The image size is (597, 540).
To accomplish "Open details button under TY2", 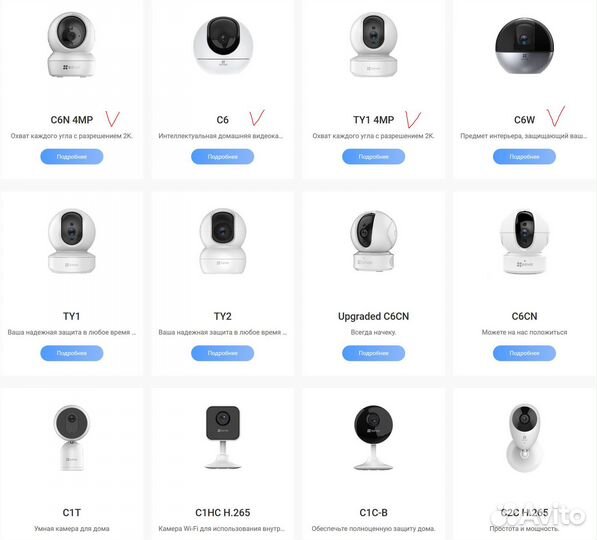I will pos(223,353).
